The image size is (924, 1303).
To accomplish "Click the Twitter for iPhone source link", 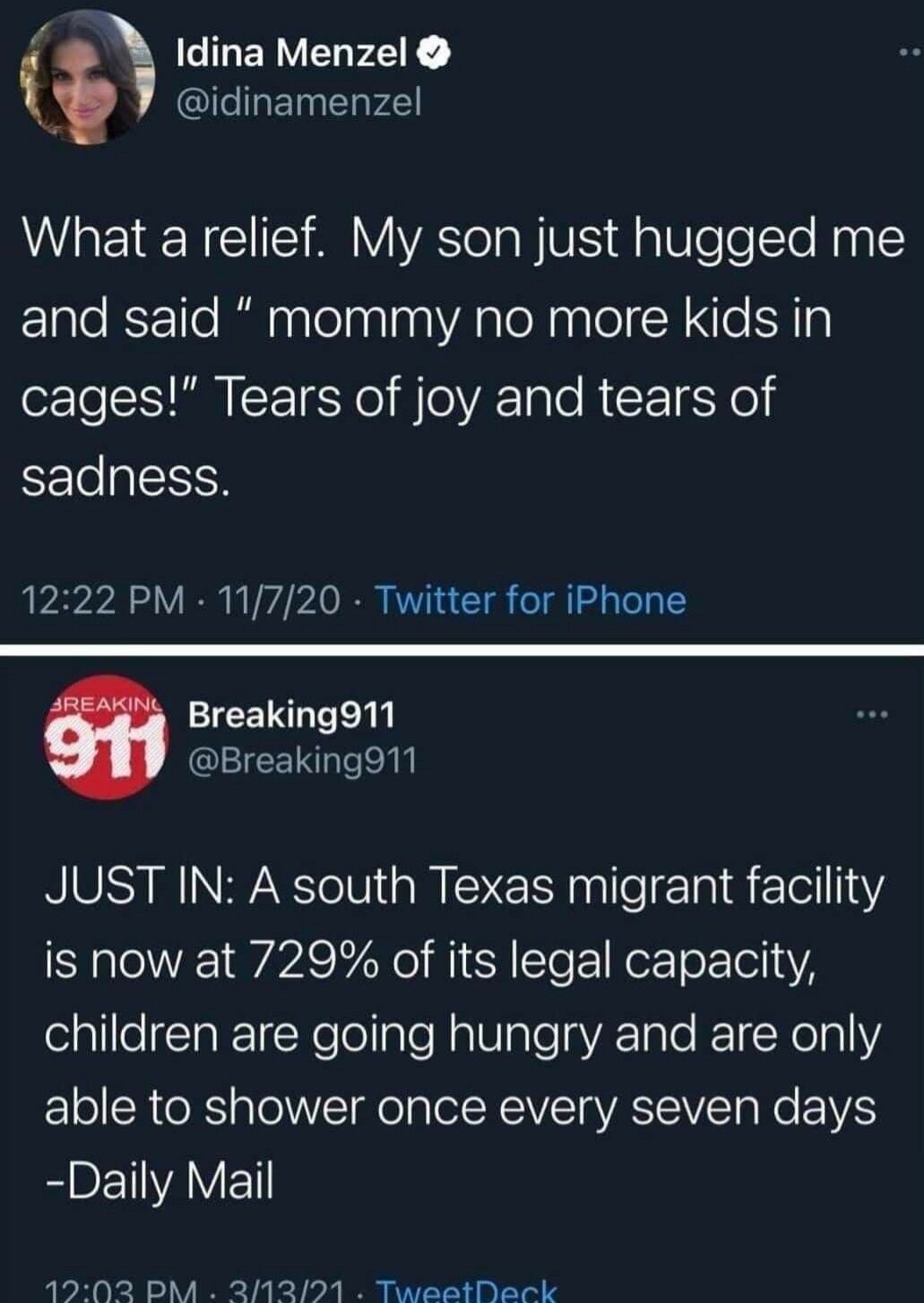I will pyautogui.click(x=531, y=600).
